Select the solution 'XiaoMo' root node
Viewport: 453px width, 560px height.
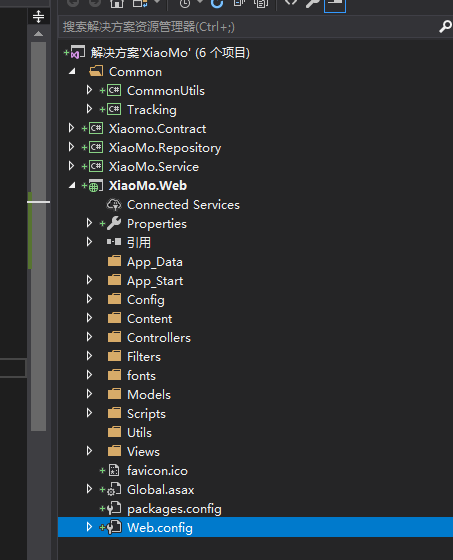click(x=170, y=53)
